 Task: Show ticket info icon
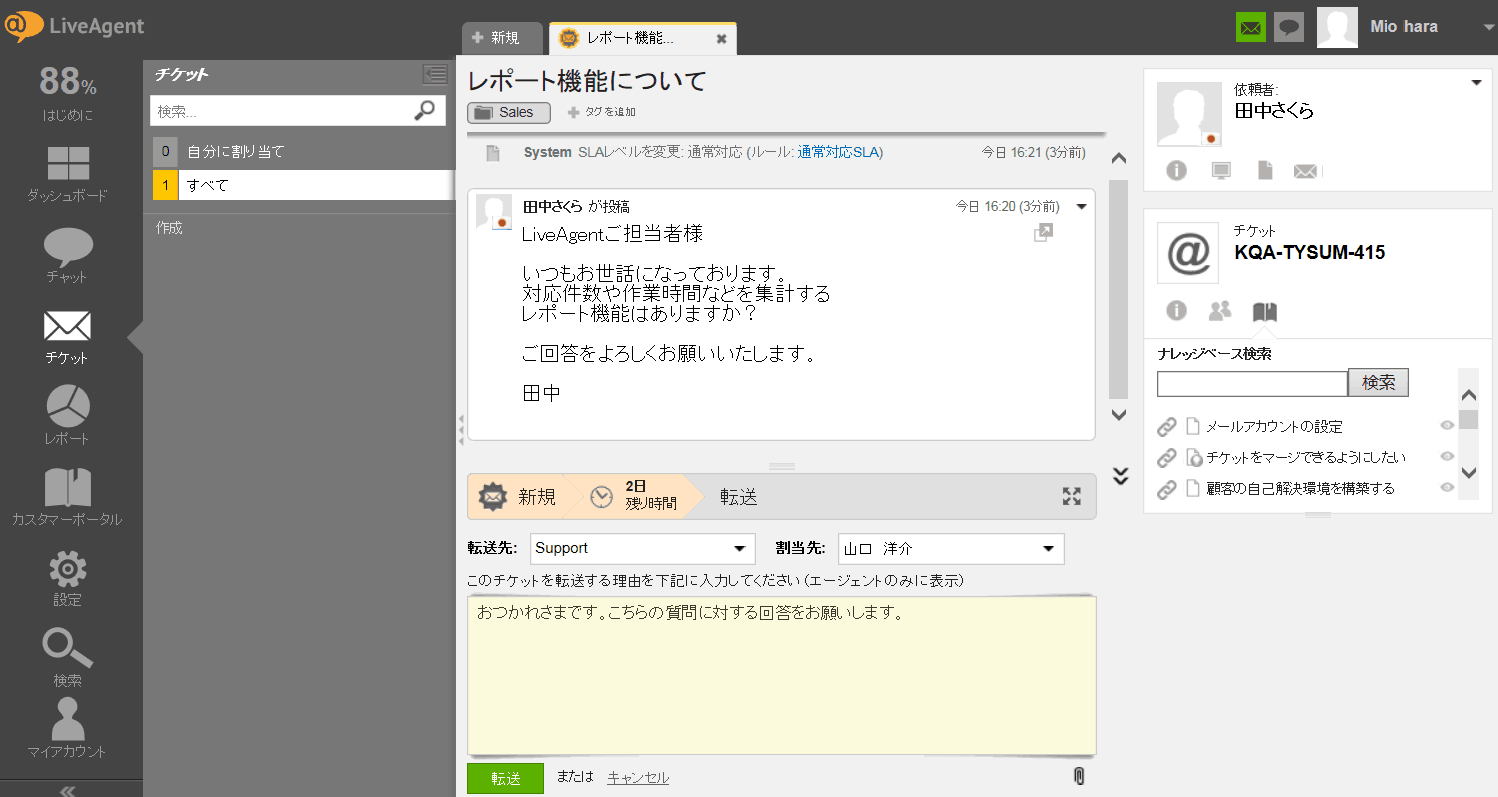pos(1176,310)
